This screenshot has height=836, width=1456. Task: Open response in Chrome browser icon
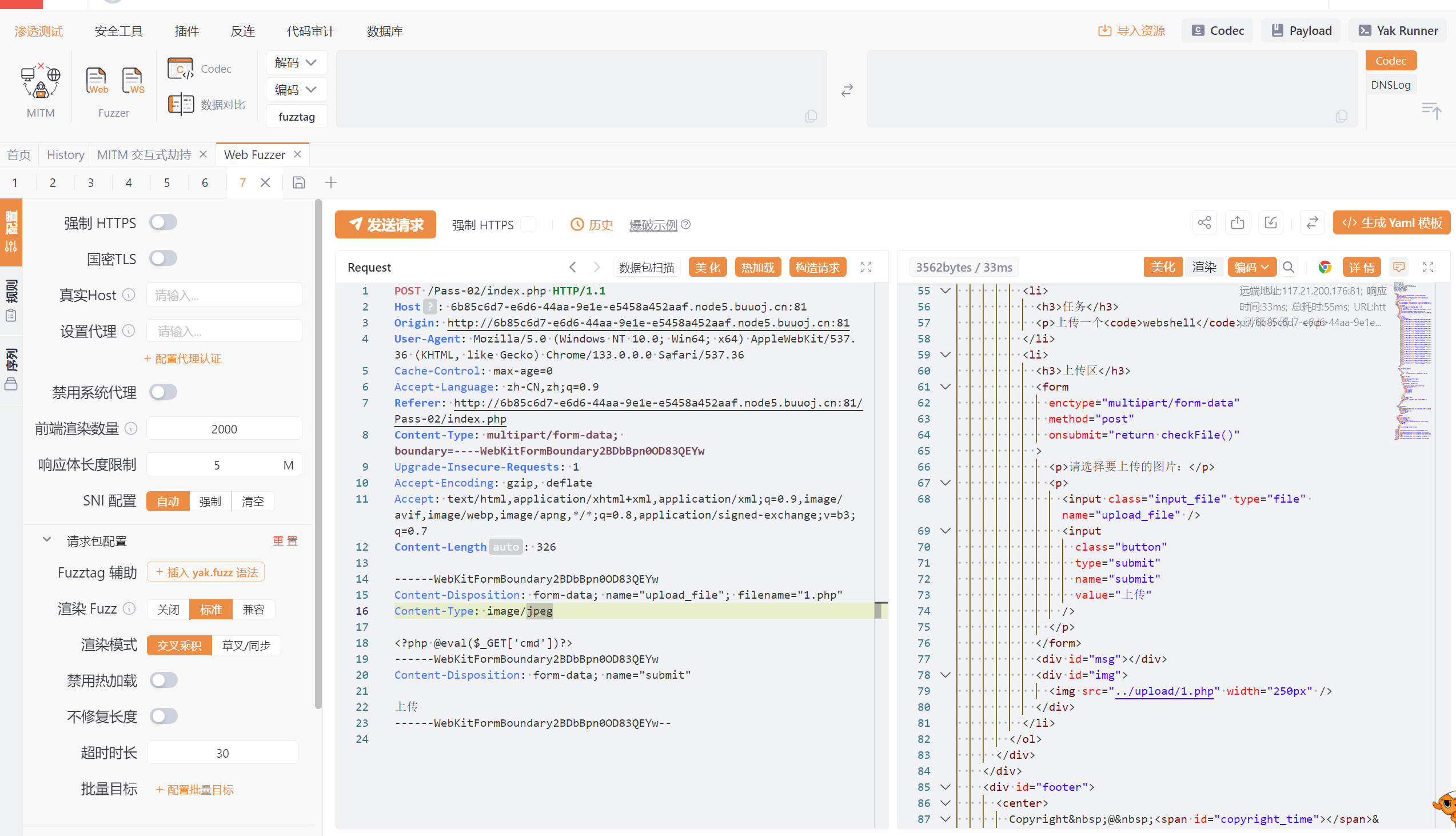[1325, 267]
